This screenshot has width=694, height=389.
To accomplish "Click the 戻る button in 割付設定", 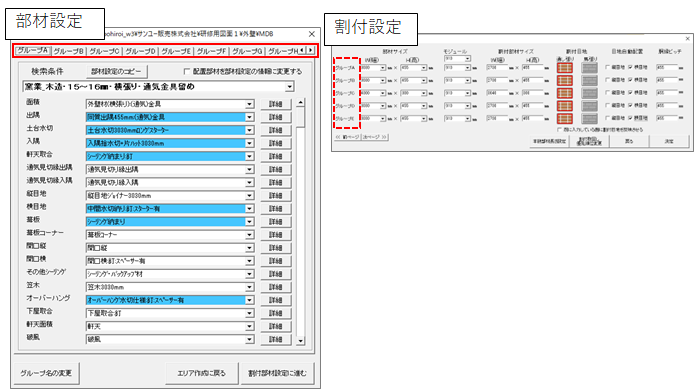I will point(629,141).
